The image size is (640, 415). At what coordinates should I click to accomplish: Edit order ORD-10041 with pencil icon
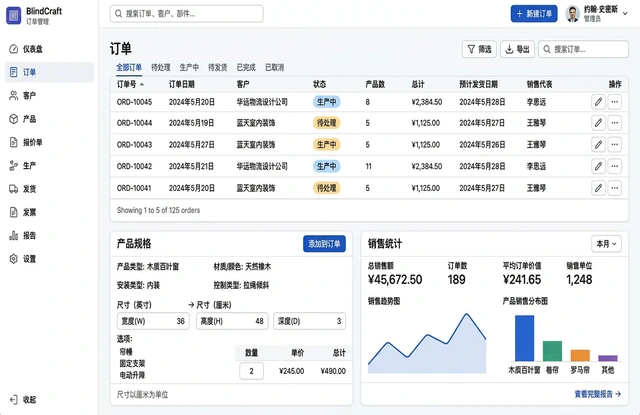coord(598,188)
